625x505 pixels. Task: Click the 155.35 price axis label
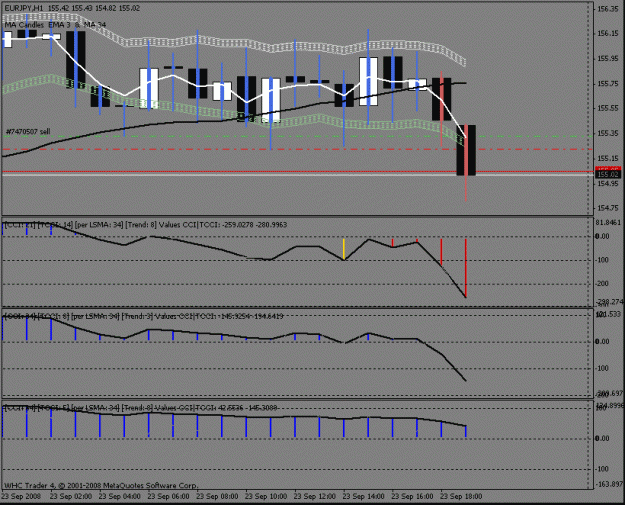click(607, 134)
